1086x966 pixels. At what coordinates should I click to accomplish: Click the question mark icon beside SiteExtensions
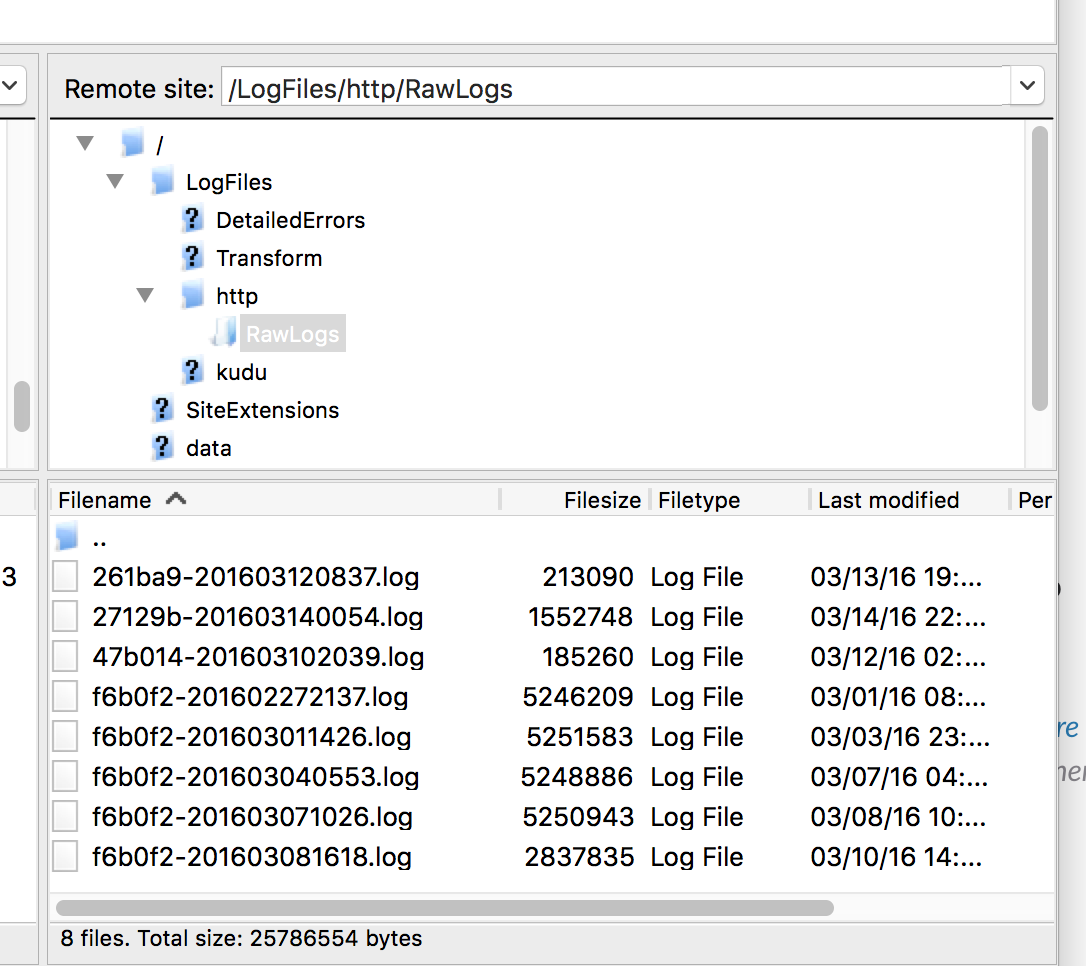[162, 409]
